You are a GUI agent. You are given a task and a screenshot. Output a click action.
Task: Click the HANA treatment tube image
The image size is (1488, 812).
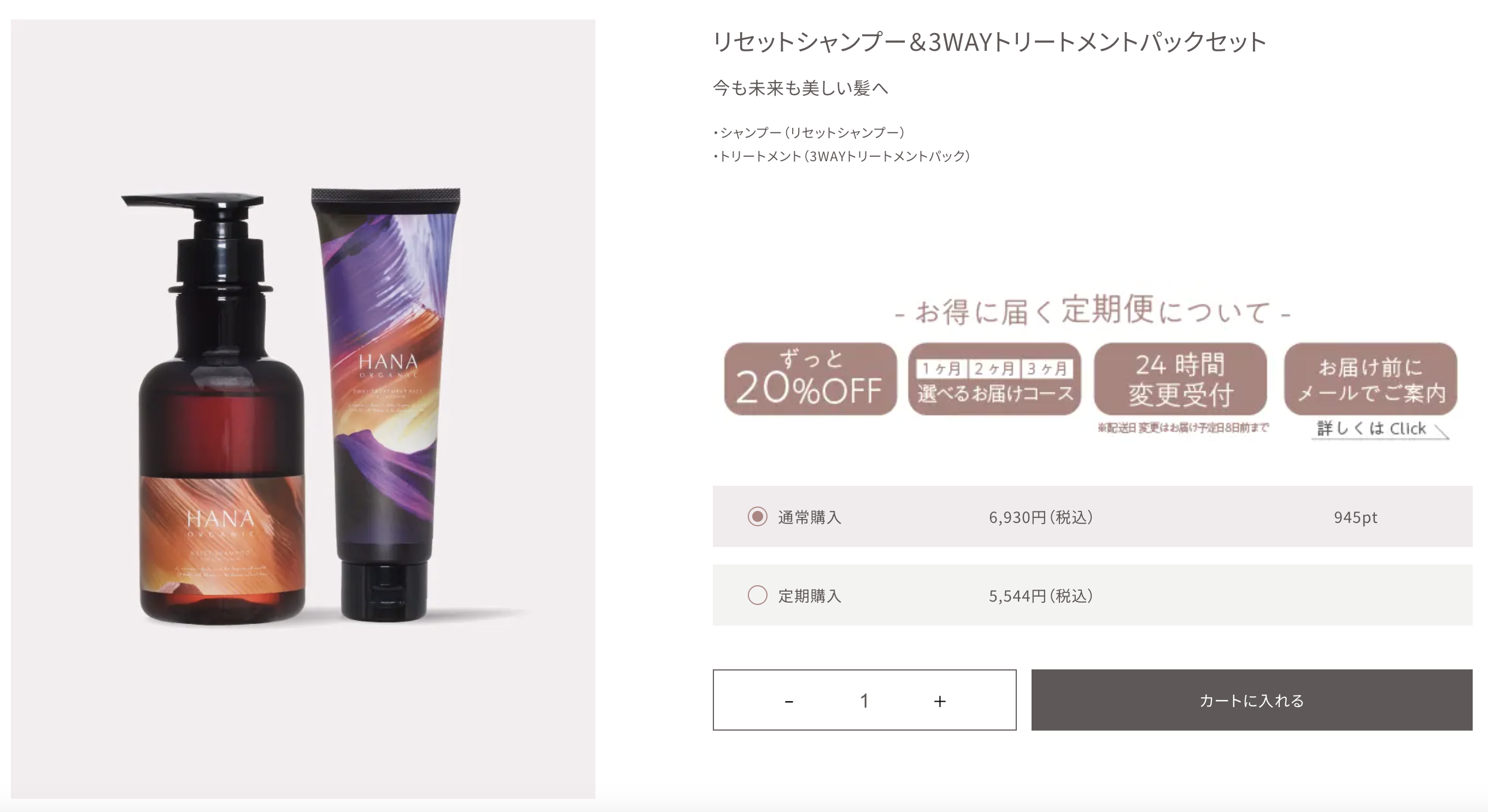pos(385,404)
